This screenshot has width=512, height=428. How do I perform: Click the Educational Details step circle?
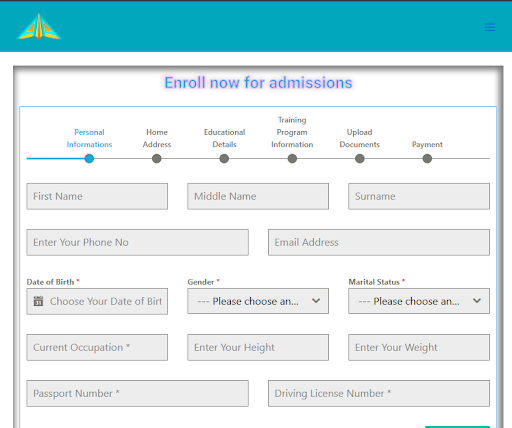224,158
